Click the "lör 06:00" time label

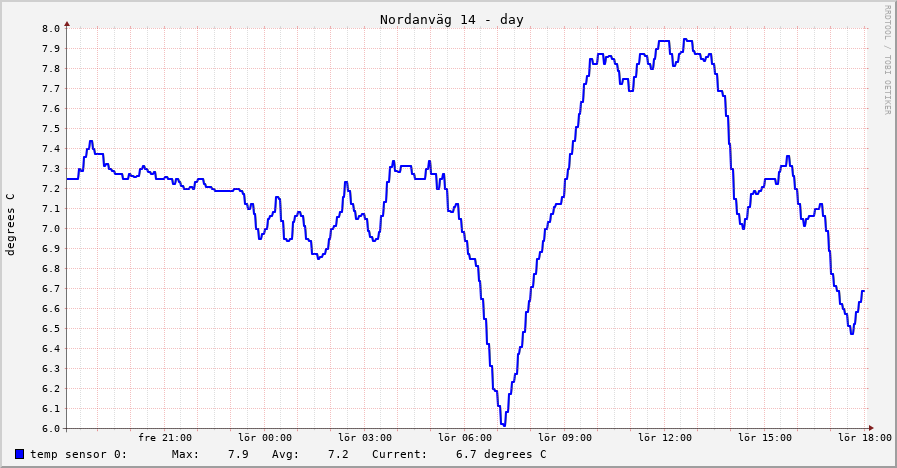tap(465, 437)
